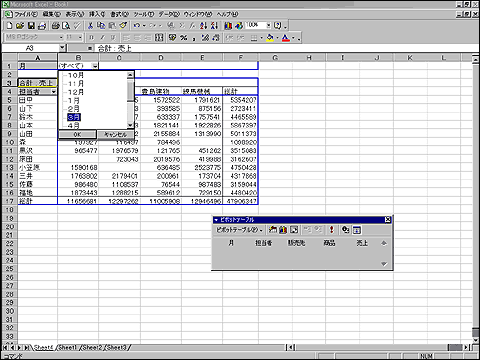Open the ヘルプ (Help) menu
This screenshot has width=480, height=360.
coord(227,14)
